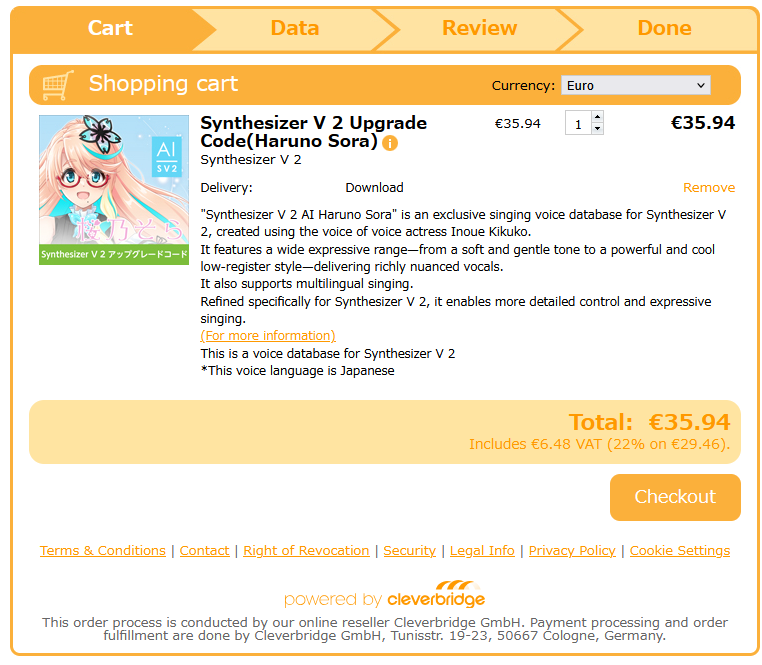This screenshot has width=762, height=665.
Task: Select the Data step tab
Action: point(295,28)
